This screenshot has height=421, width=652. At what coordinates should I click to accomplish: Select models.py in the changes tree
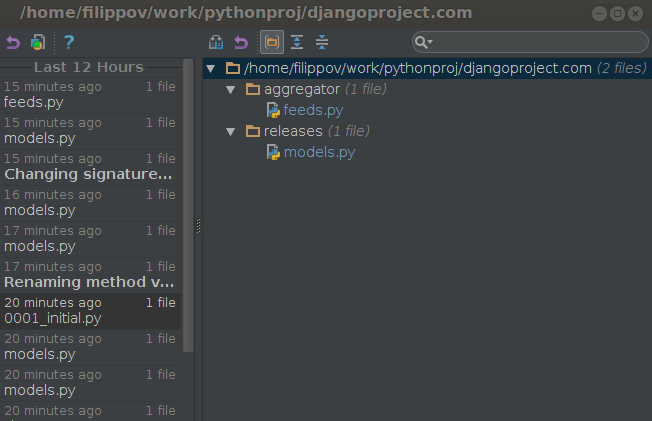319,152
